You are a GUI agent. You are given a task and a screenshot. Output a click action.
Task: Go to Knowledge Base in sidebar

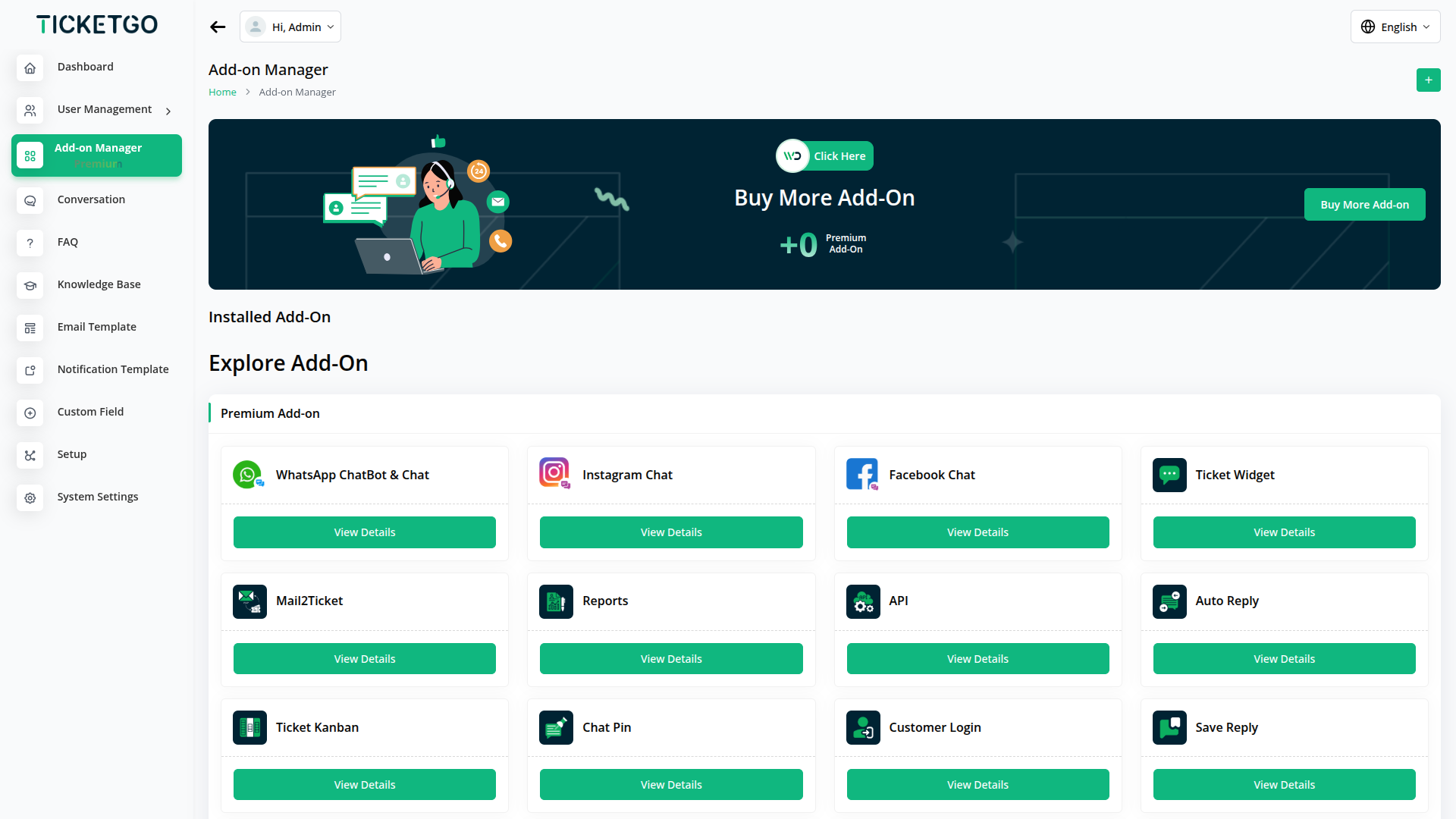(99, 284)
